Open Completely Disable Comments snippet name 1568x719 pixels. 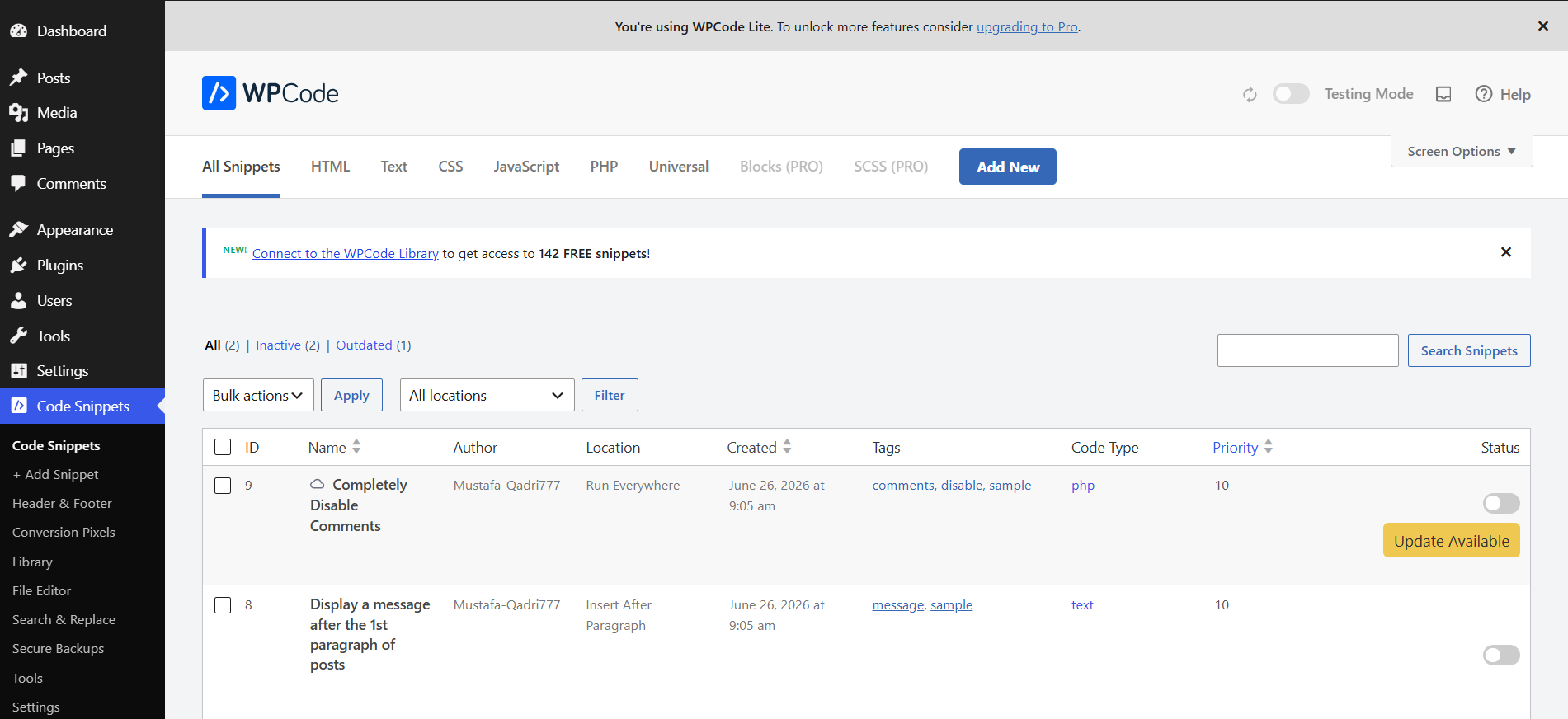coord(359,505)
